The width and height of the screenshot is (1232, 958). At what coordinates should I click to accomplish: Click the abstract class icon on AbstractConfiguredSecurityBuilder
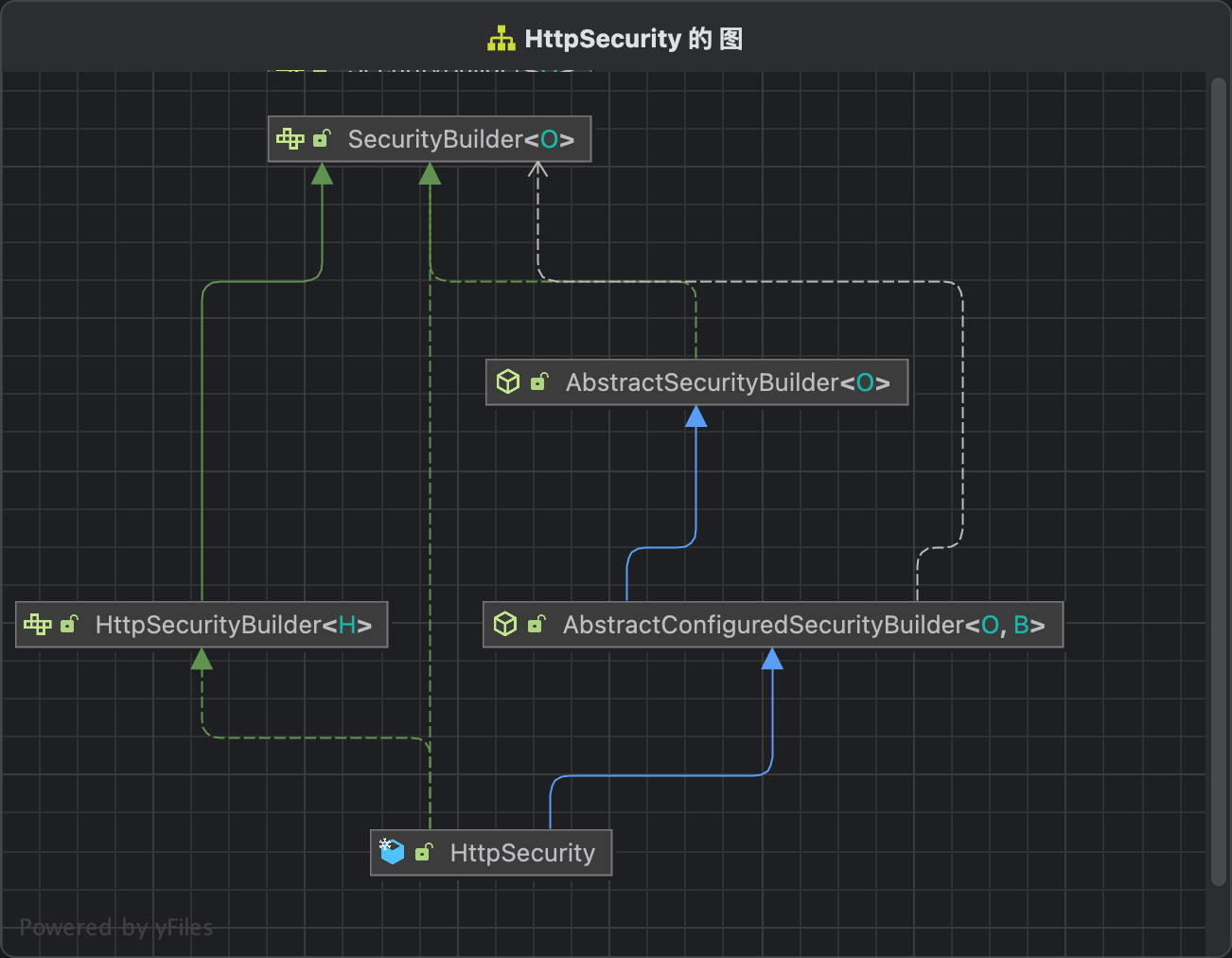(x=505, y=624)
